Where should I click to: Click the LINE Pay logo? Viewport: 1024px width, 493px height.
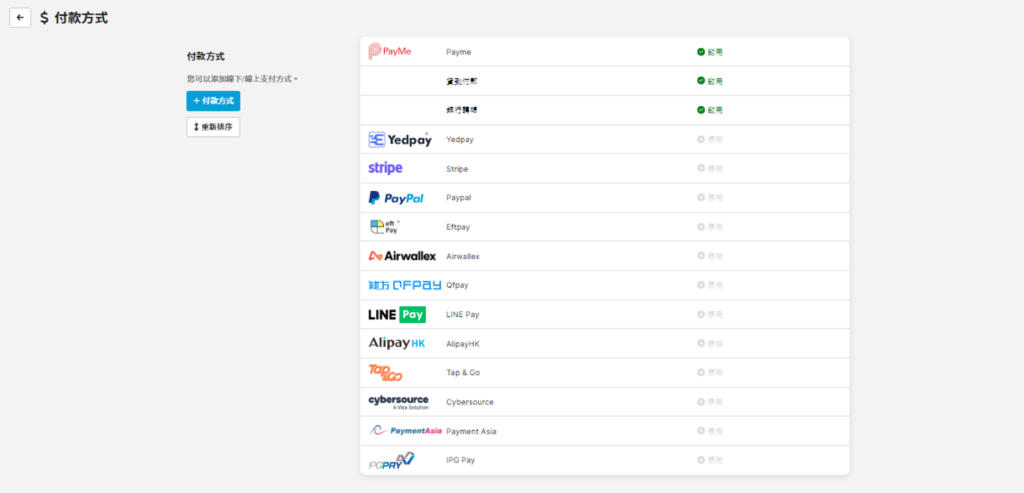(397, 314)
